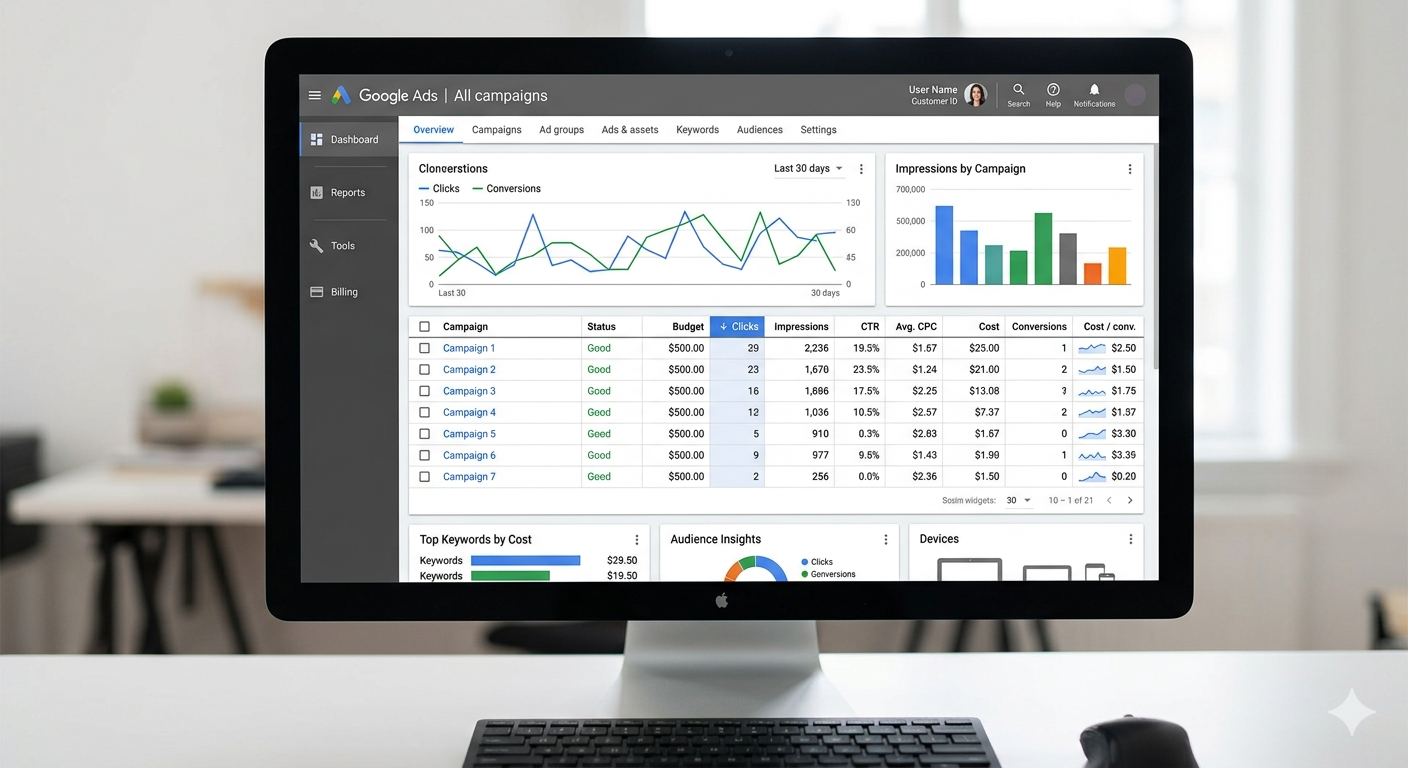
Task: Click the Search magnifier icon
Action: 1018,90
